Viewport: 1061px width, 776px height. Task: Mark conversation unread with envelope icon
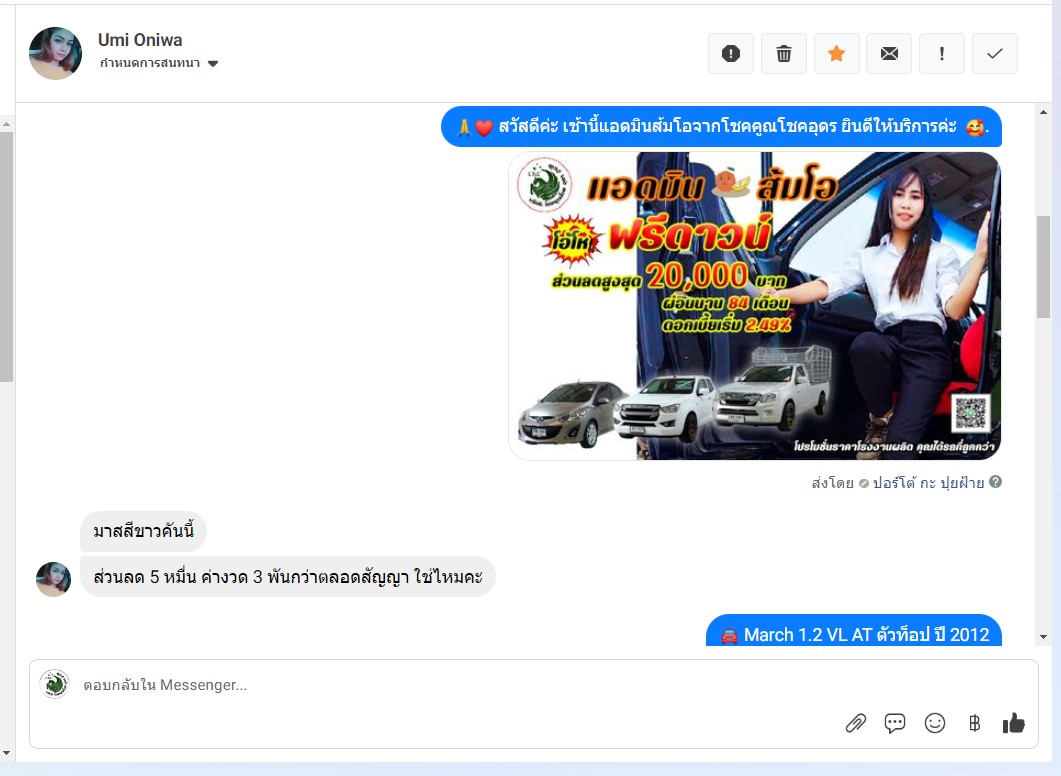(889, 53)
